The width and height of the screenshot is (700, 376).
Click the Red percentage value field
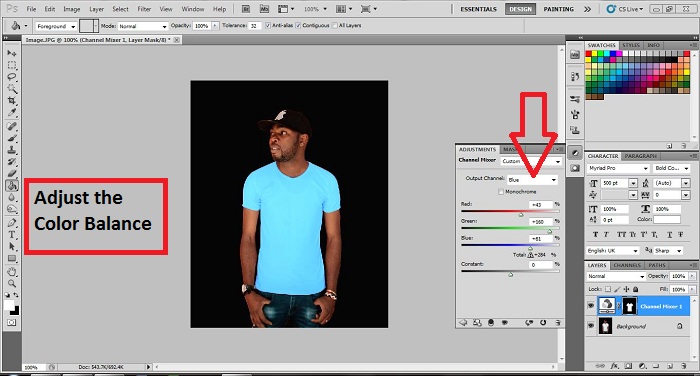pos(541,205)
